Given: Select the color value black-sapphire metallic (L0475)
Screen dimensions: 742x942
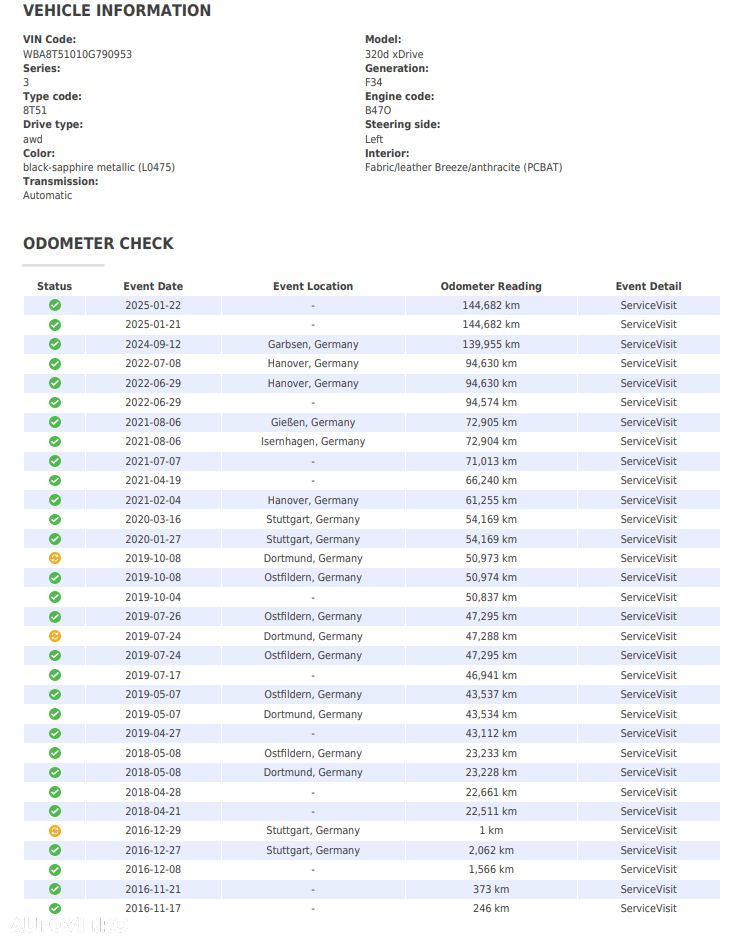Looking at the screenshot, I should (x=99, y=168).
